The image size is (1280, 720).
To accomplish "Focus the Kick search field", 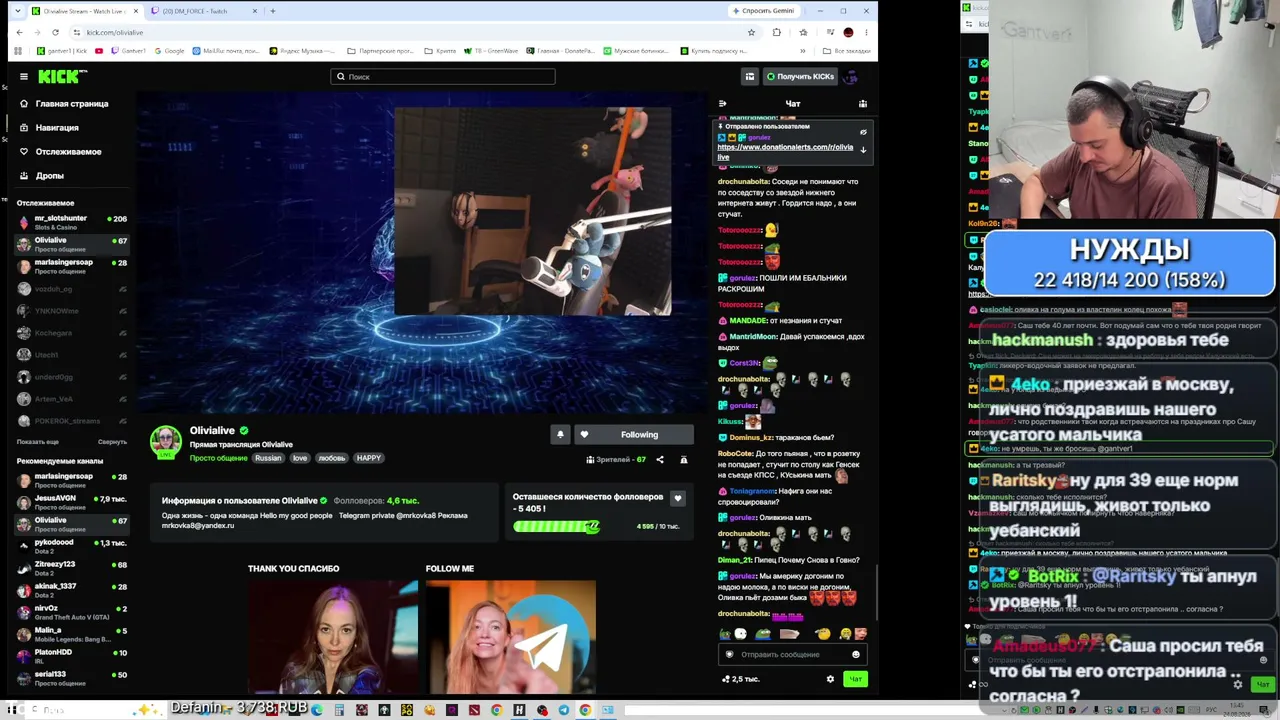I will pos(443,76).
